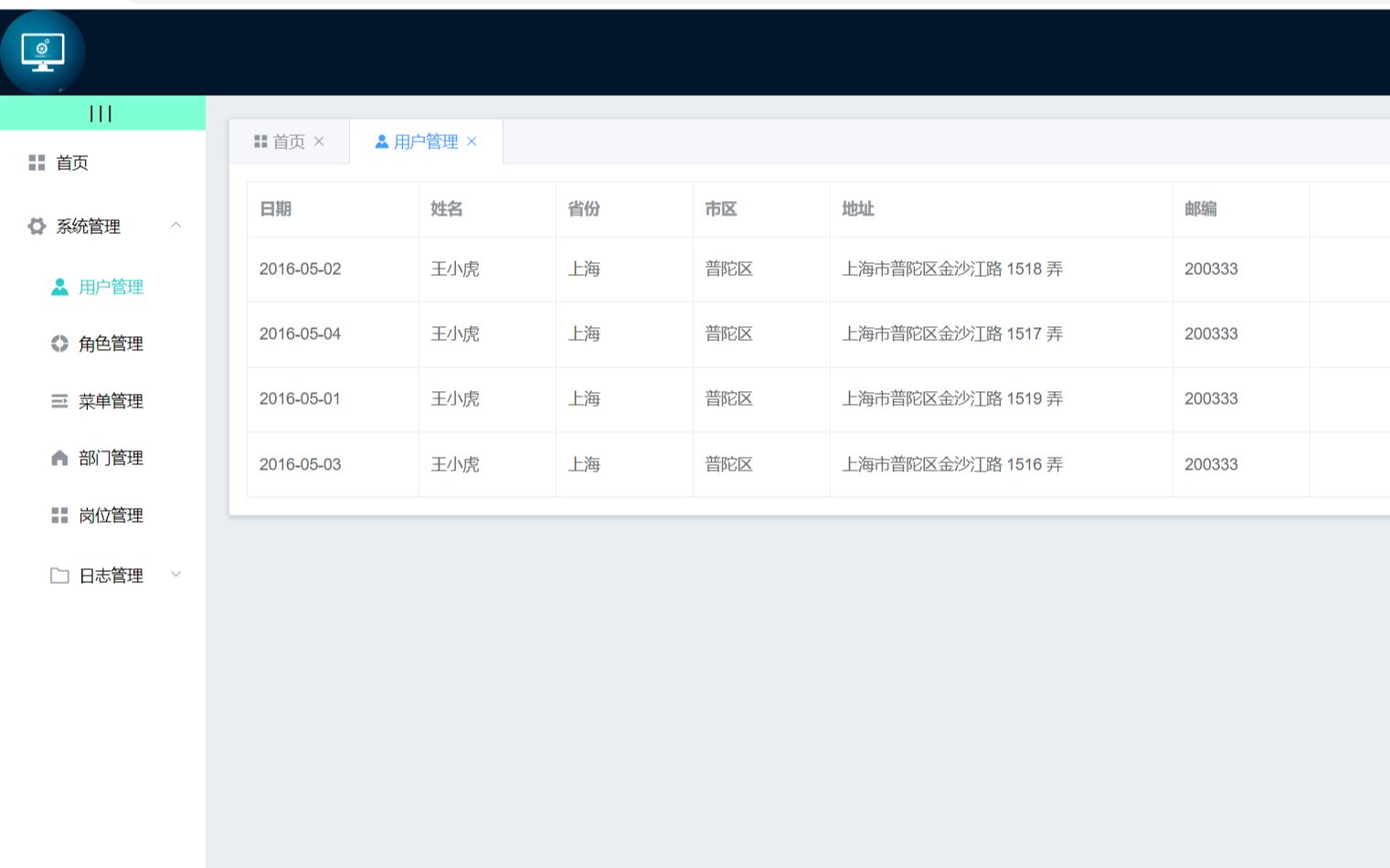Open 用户管理 in the sidebar
Screen dimensions: 1390x868
tap(111, 287)
